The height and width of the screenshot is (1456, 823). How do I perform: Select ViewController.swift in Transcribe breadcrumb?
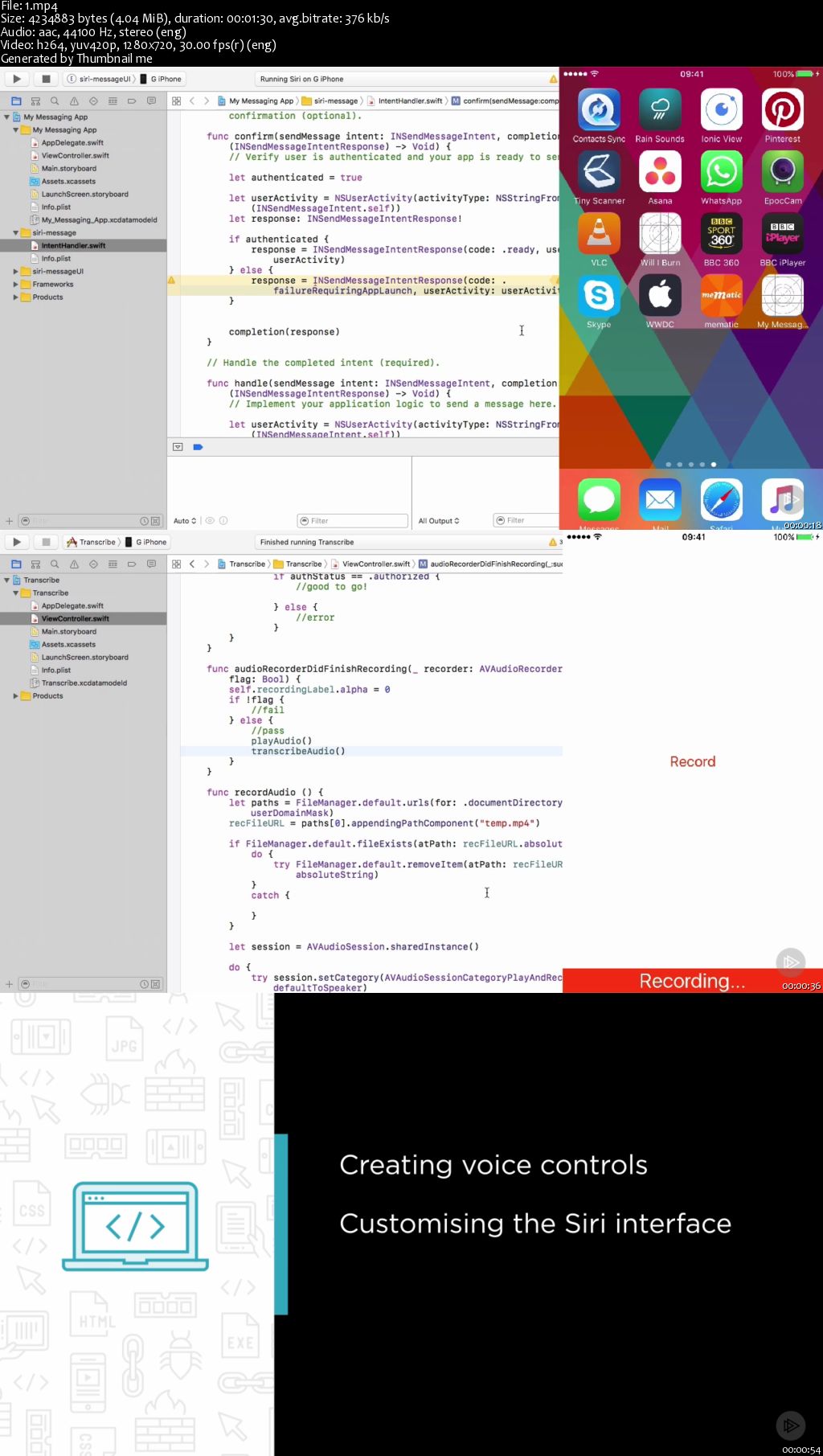tap(371, 564)
